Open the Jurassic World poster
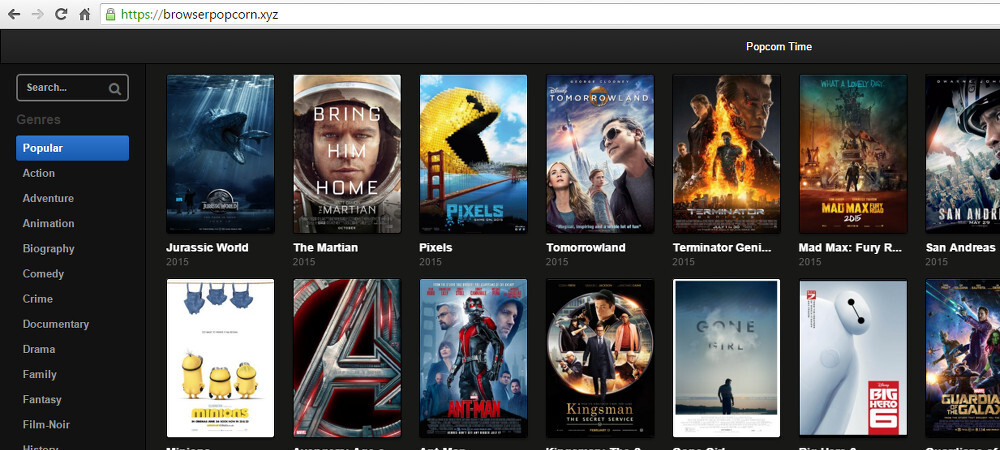 220,154
